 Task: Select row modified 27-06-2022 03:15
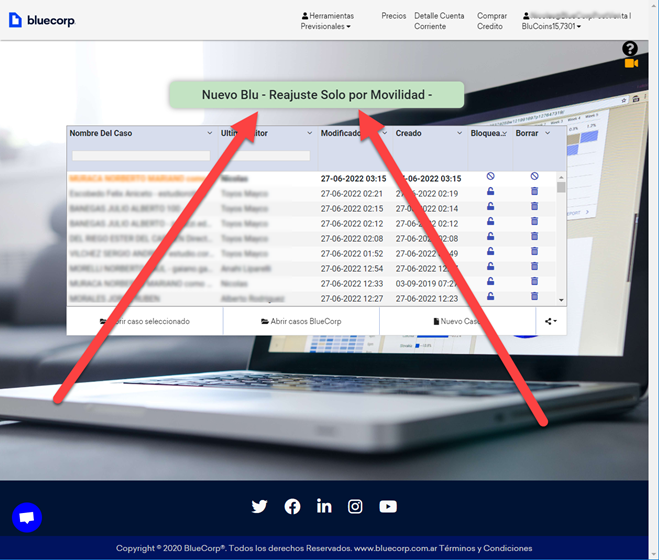pos(312,179)
